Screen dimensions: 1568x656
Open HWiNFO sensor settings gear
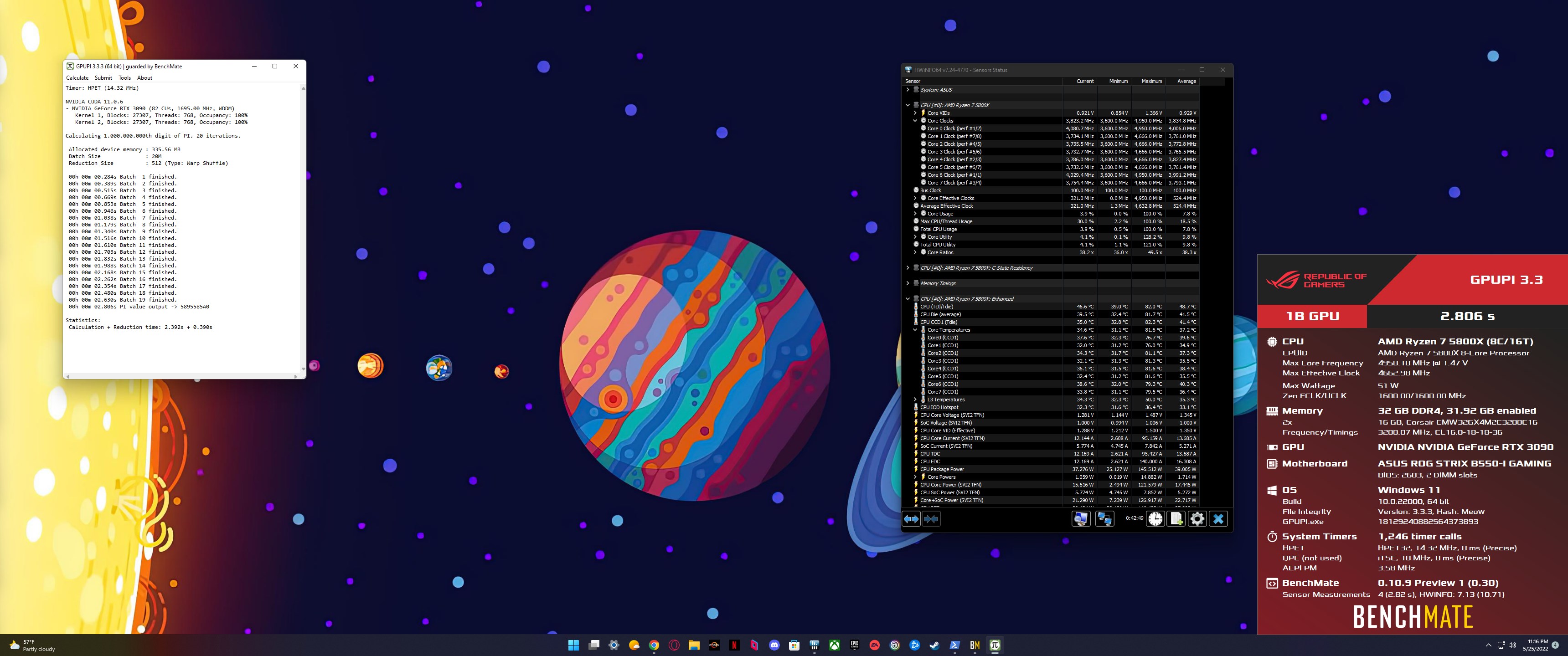click(x=1197, y=519)
